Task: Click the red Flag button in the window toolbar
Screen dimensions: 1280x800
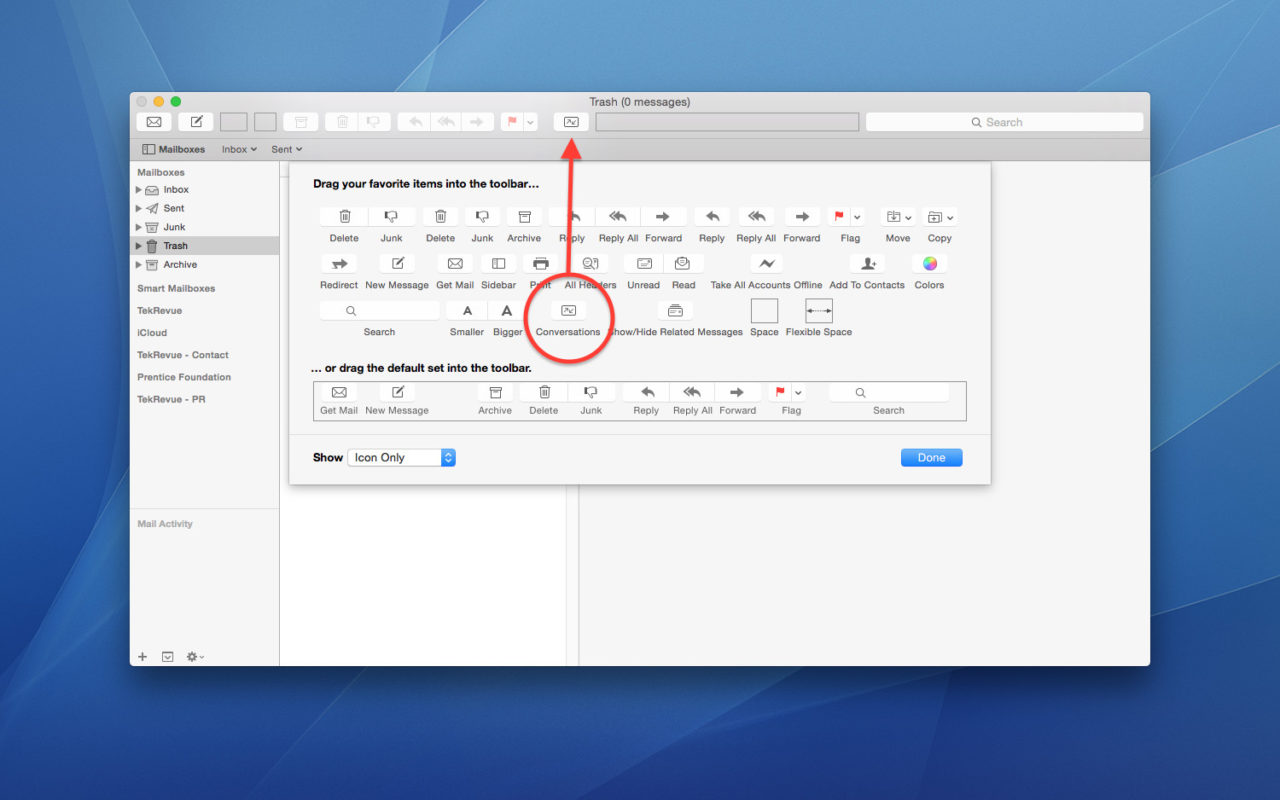Action: [x=511, y=122]
